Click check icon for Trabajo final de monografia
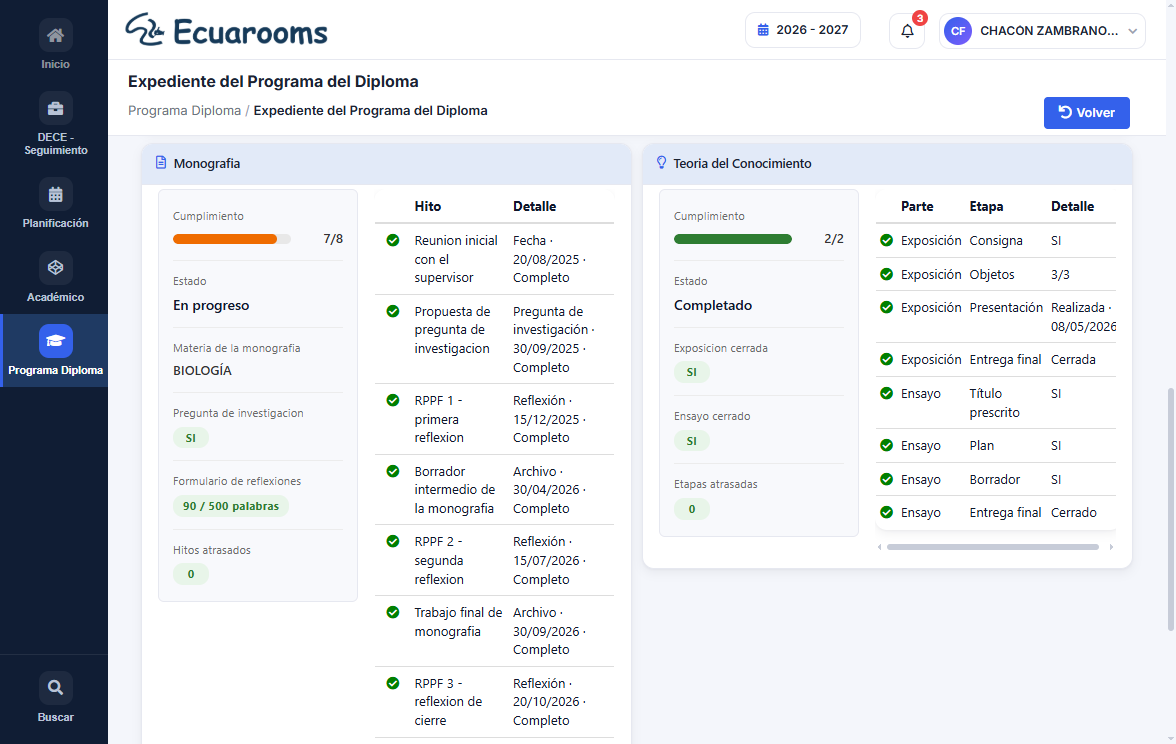Image resolution: width=1176 pixels, height=744 pixels. click(x=392, y=612)
